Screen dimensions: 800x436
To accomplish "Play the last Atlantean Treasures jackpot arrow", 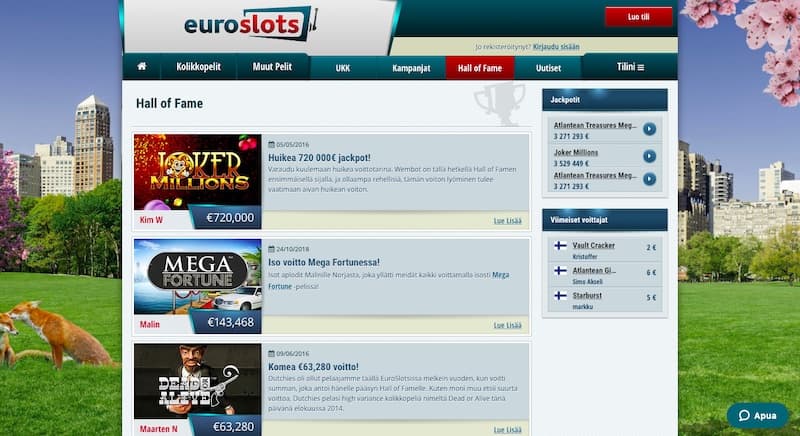I will tap(649, 179).
